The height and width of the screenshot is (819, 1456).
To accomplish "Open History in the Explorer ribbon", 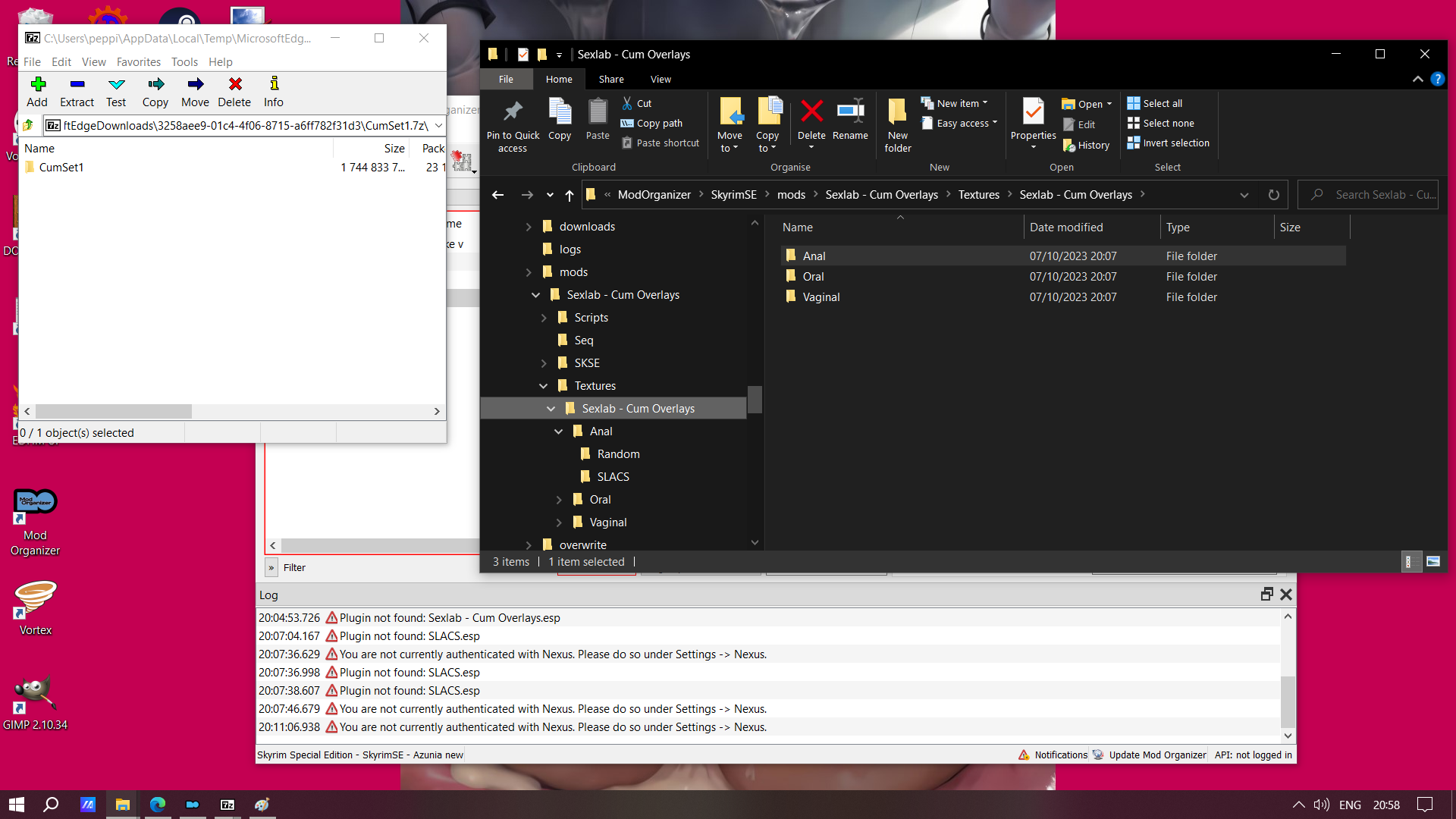I will (1087, 145).
